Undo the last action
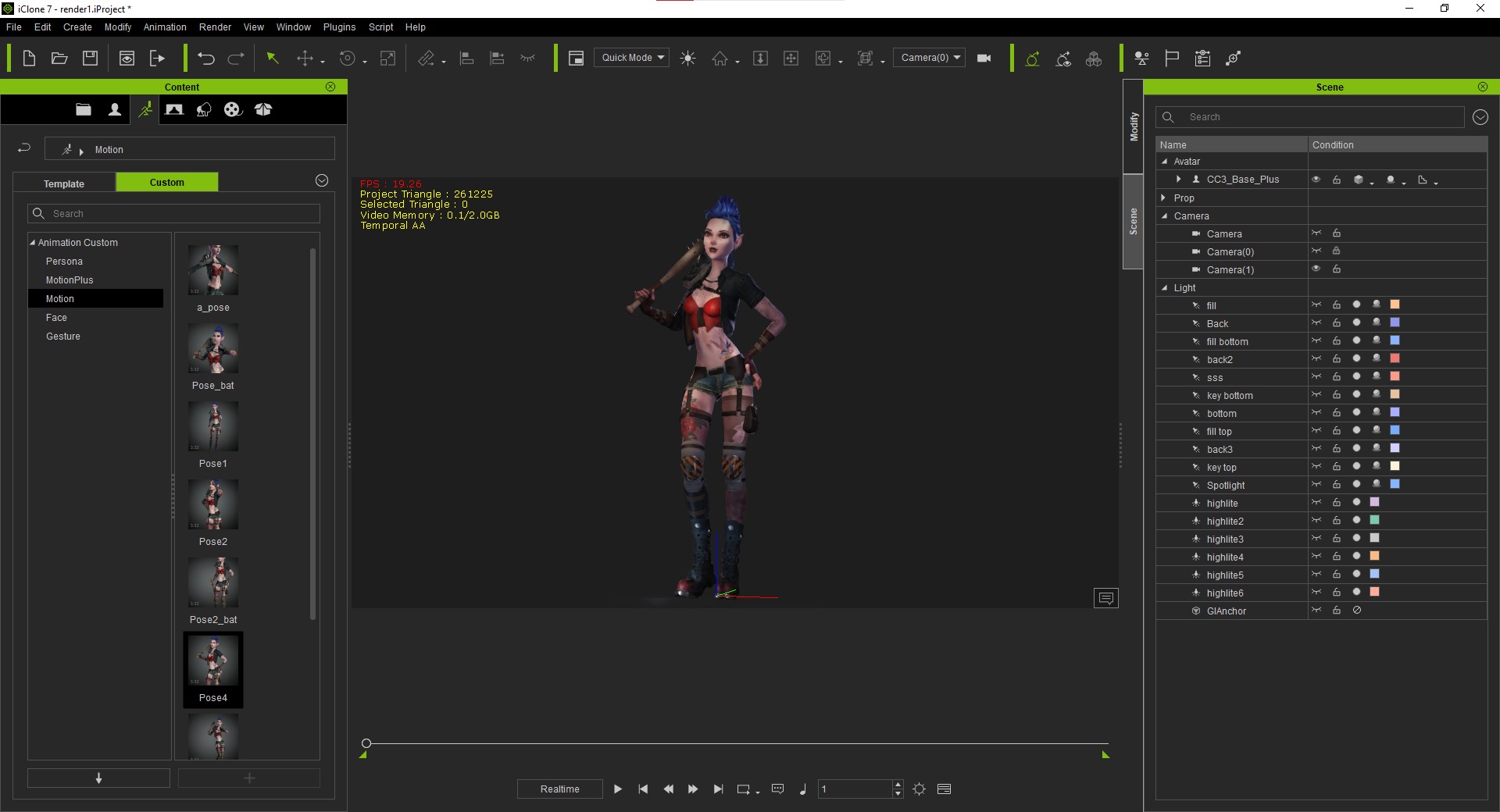 pyautogui.click(x=205, y=58)
